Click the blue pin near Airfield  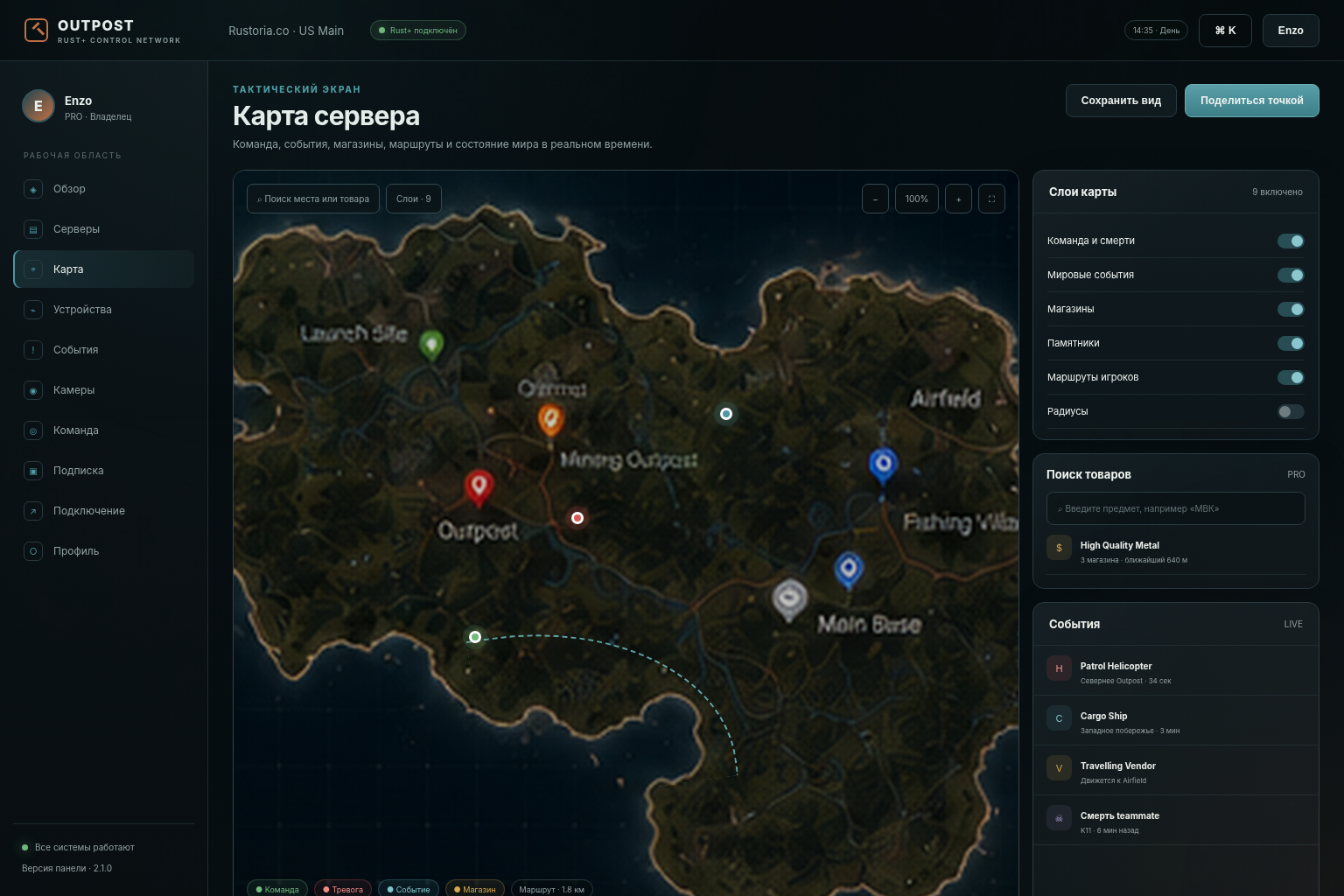[x=883, y=465]
